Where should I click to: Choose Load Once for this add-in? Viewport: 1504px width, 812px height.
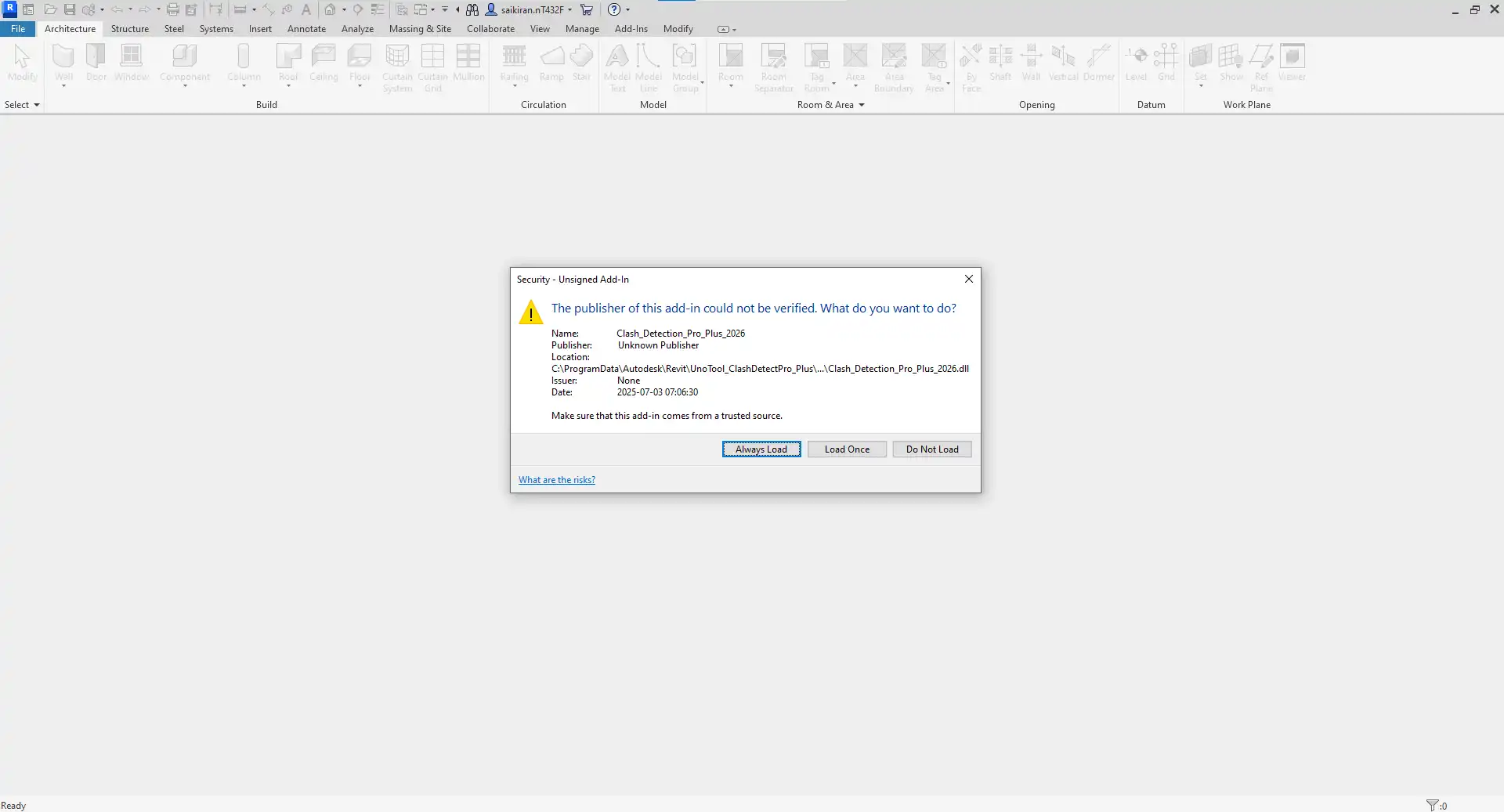pos(847,449)
